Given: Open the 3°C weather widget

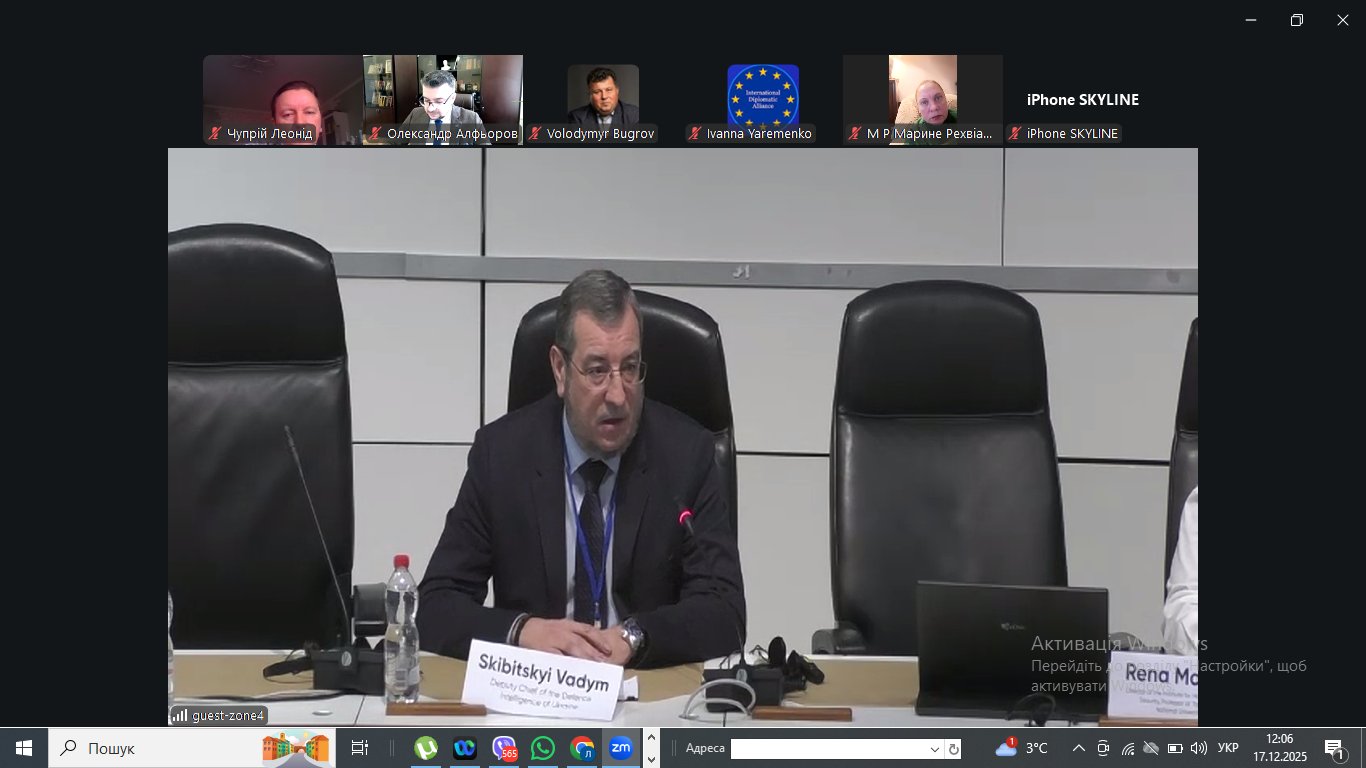Looking at the screenshot, I should tap(1022, 748).
